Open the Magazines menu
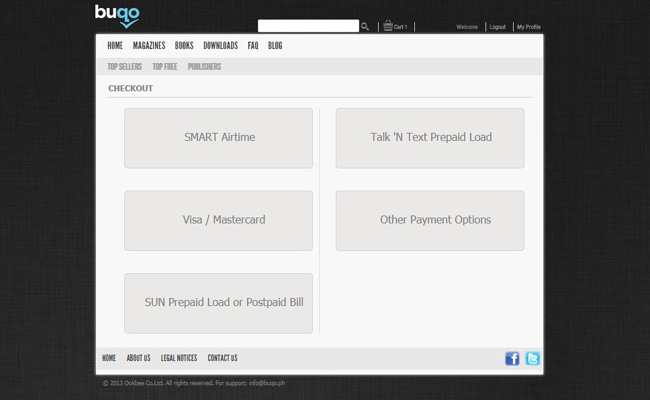 click(149, 46)
